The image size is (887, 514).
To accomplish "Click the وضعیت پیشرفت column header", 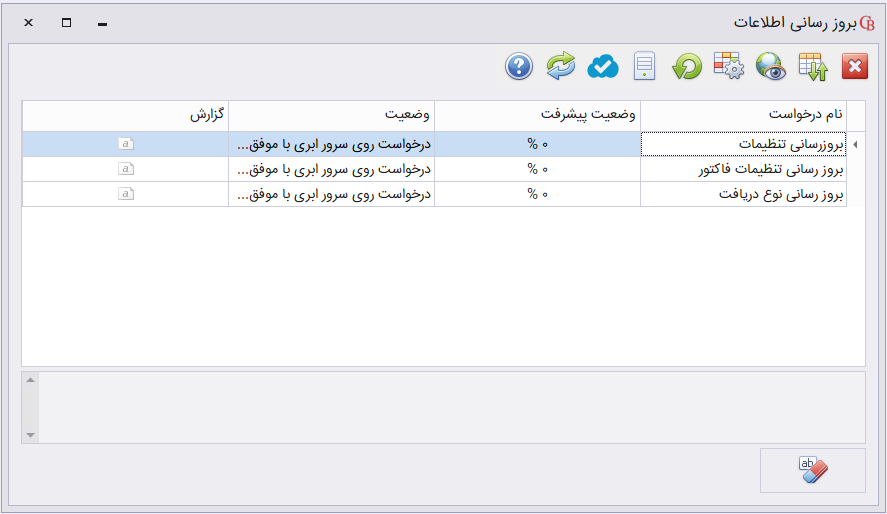I will 537,115.
